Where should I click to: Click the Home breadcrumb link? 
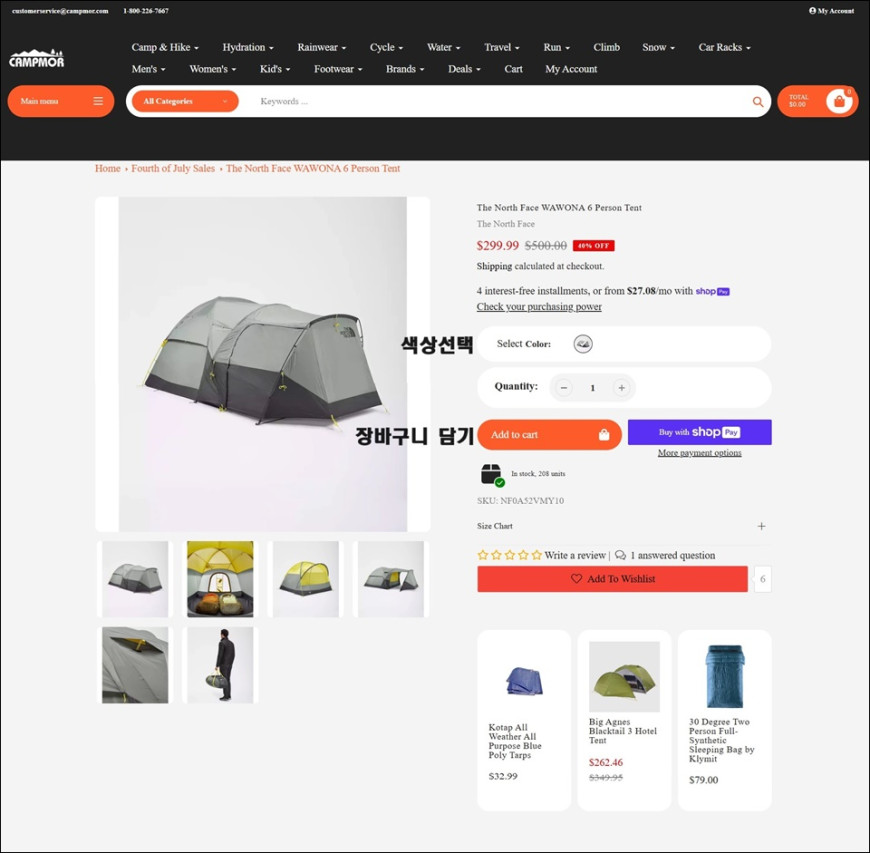pos(108,168)
